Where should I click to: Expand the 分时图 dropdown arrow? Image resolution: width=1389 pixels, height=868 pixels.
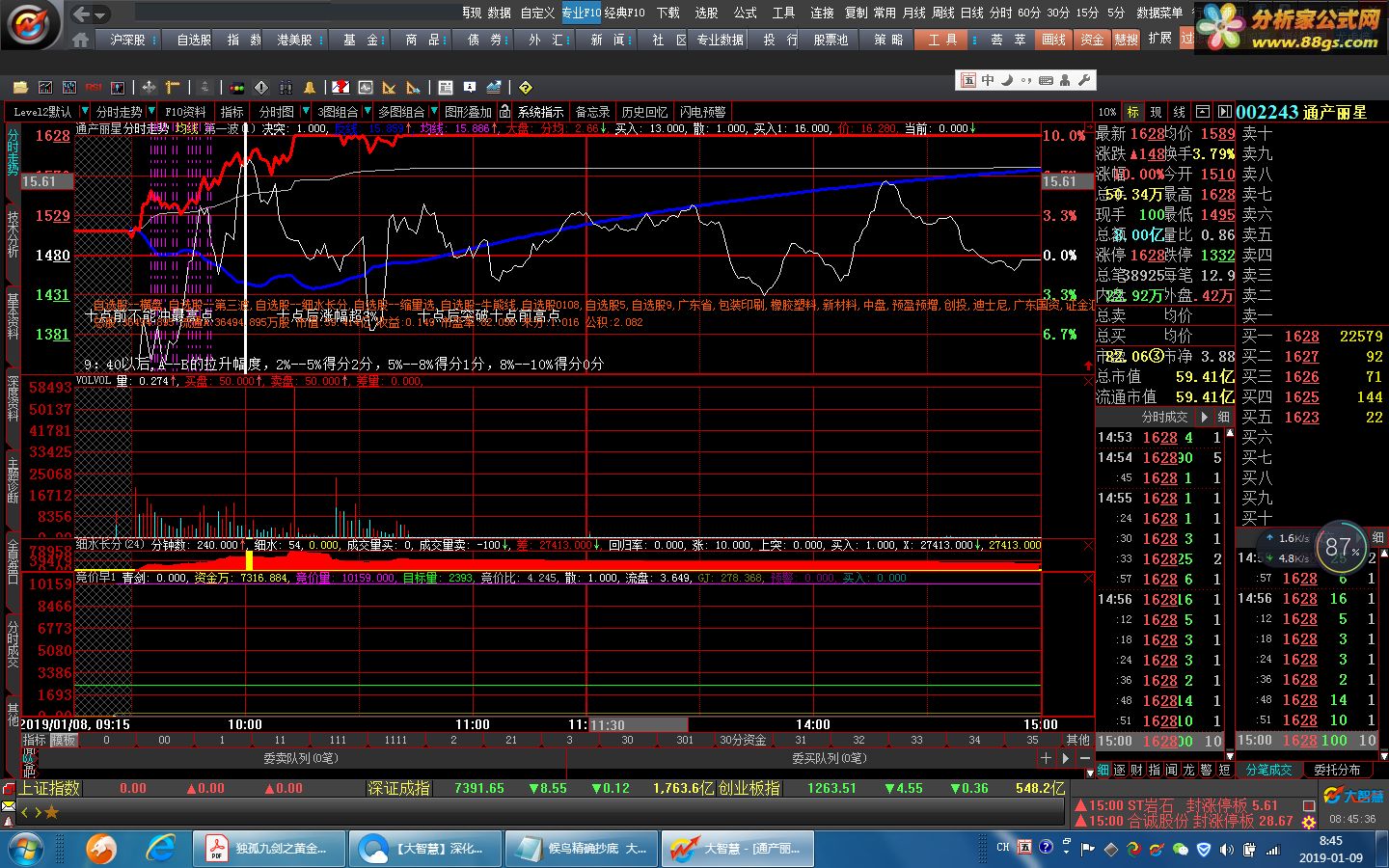click(x=306, y=112)
